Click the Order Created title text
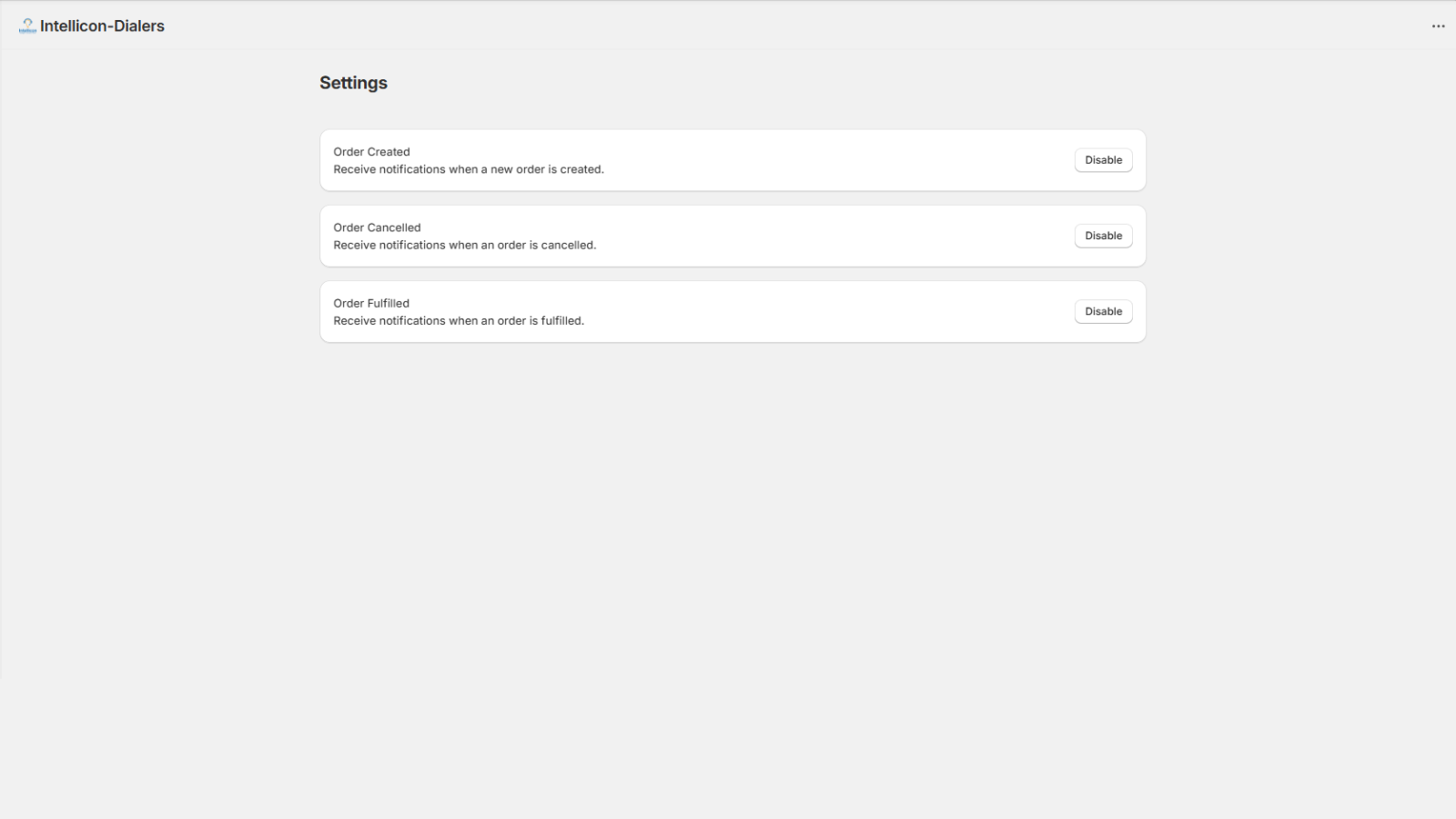This screenshot has width=1456, height=819. click(x=371, y=152)
